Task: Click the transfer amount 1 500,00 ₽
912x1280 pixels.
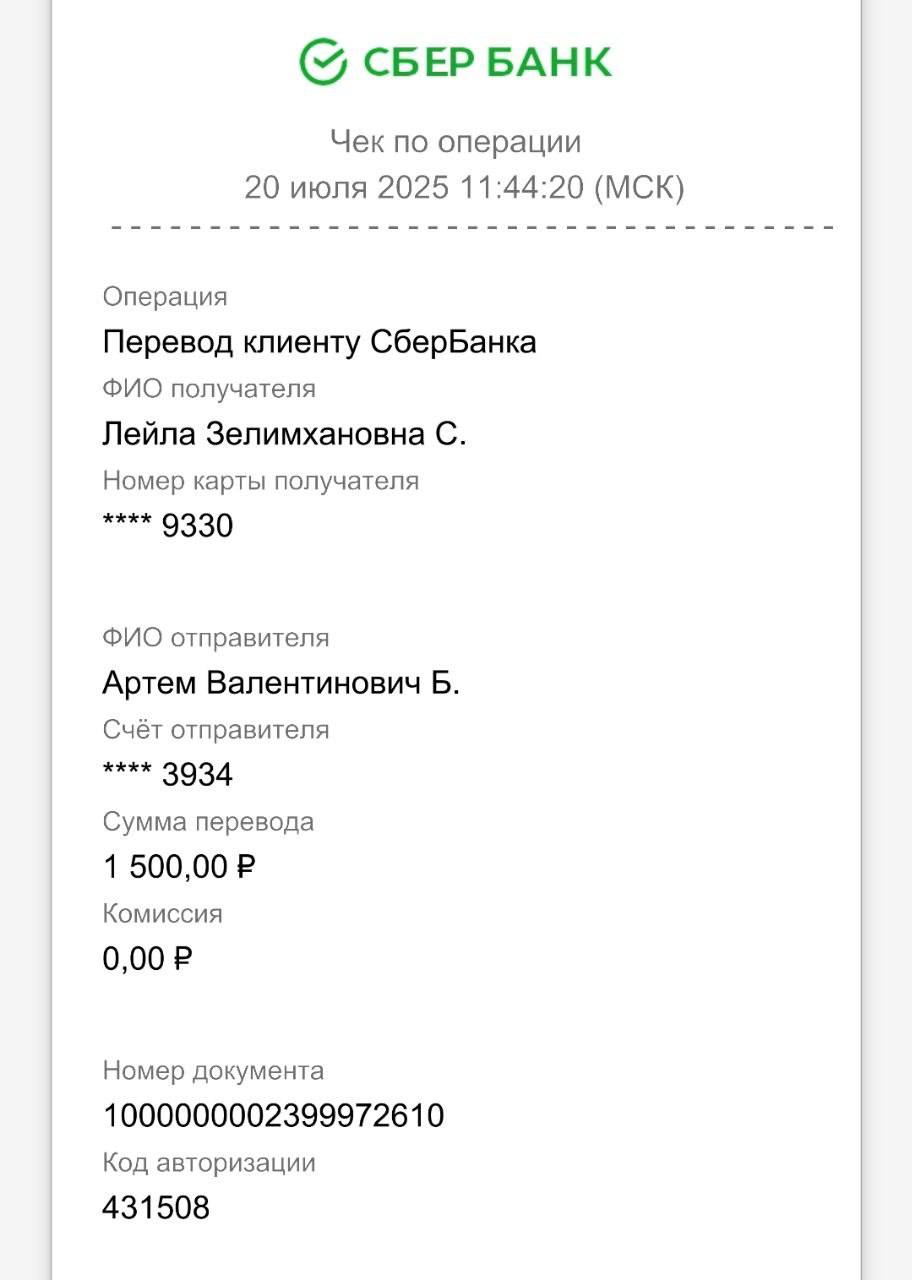Action: point(179,867)
